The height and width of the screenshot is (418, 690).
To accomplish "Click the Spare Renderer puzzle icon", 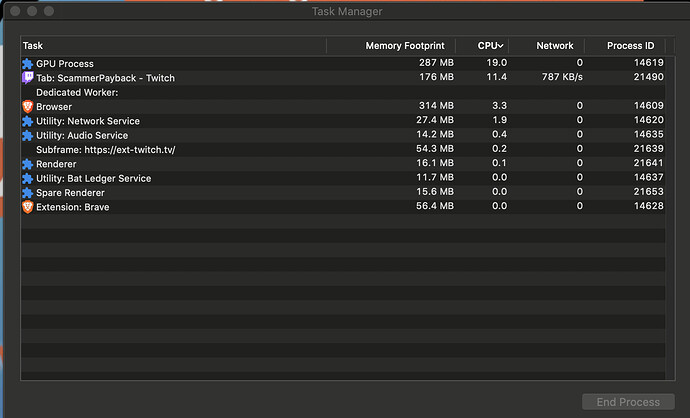I will coord(27,193).
